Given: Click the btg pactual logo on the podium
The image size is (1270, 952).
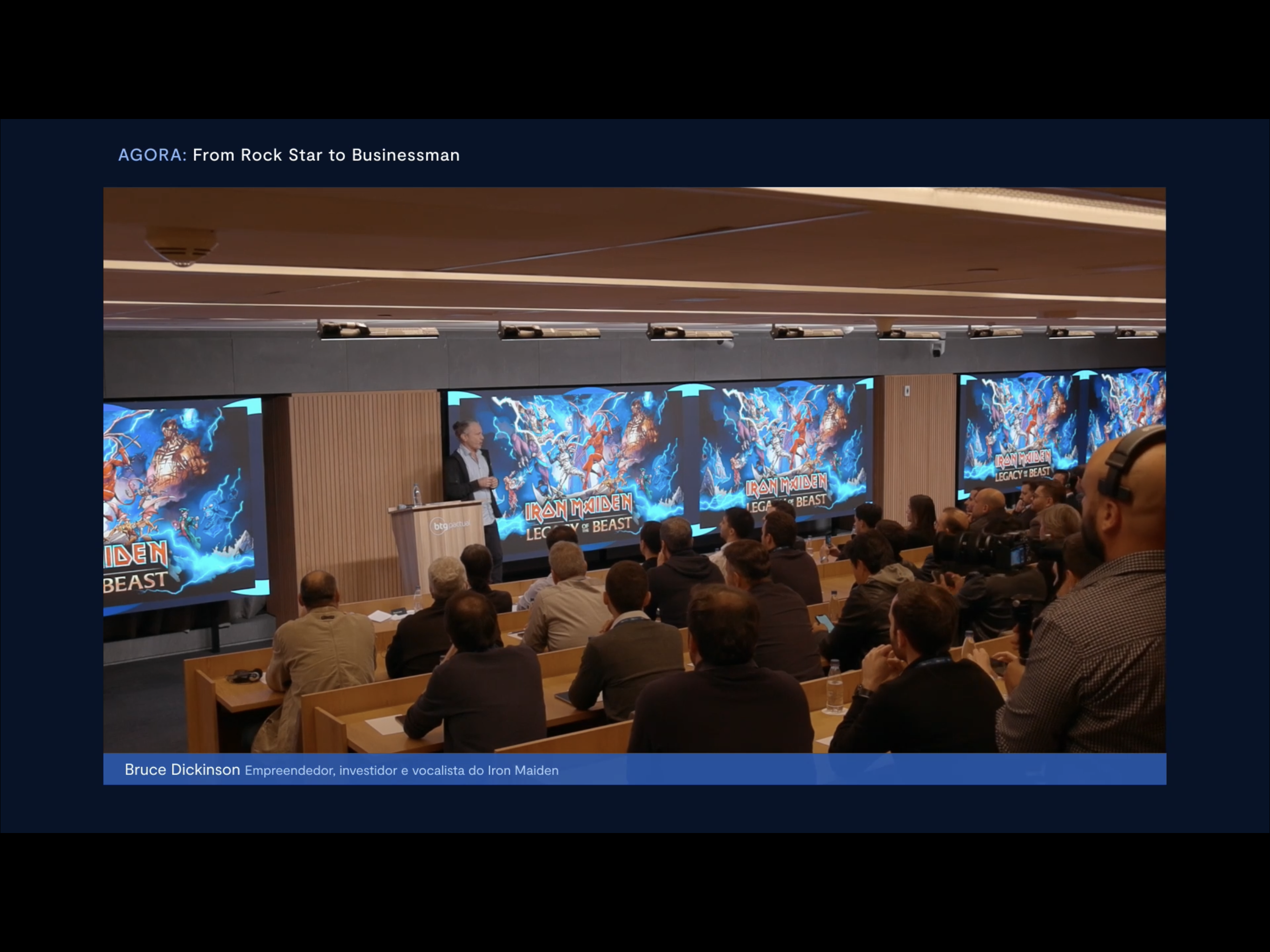Looking at the screenshot, I should coord(450,525).
